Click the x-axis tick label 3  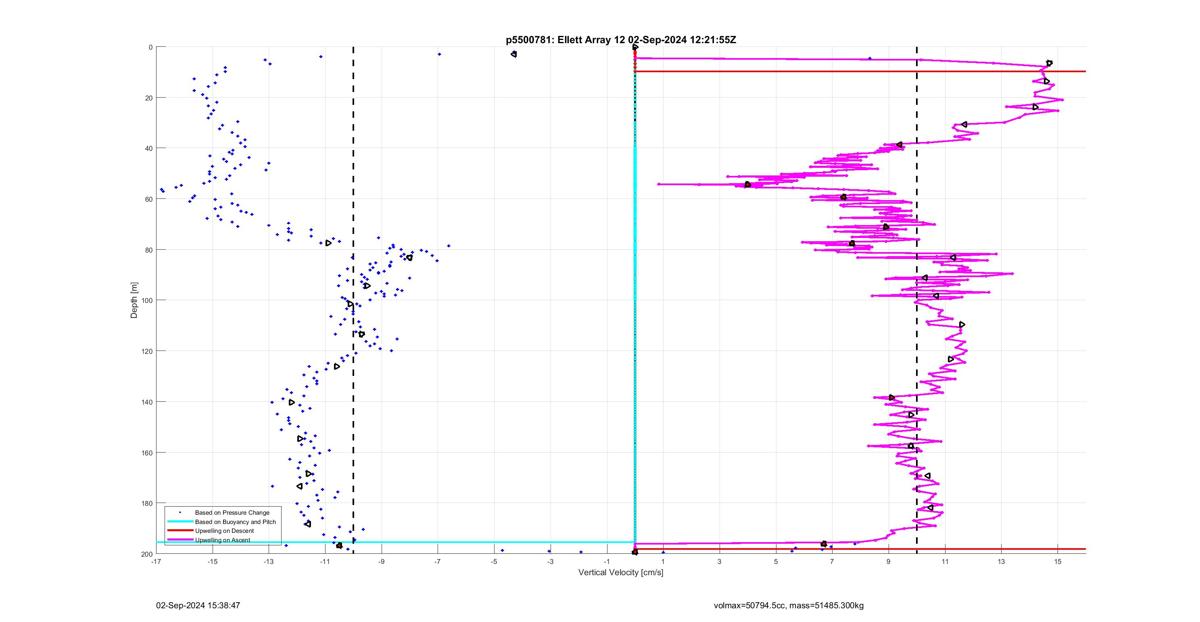pos(719,561)
